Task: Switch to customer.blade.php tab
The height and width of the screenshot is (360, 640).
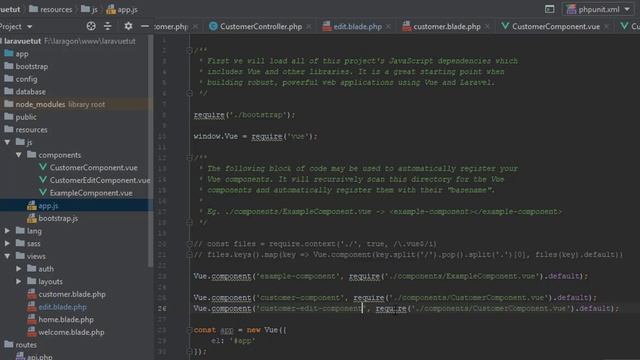Action: click(x=447, y=27)
